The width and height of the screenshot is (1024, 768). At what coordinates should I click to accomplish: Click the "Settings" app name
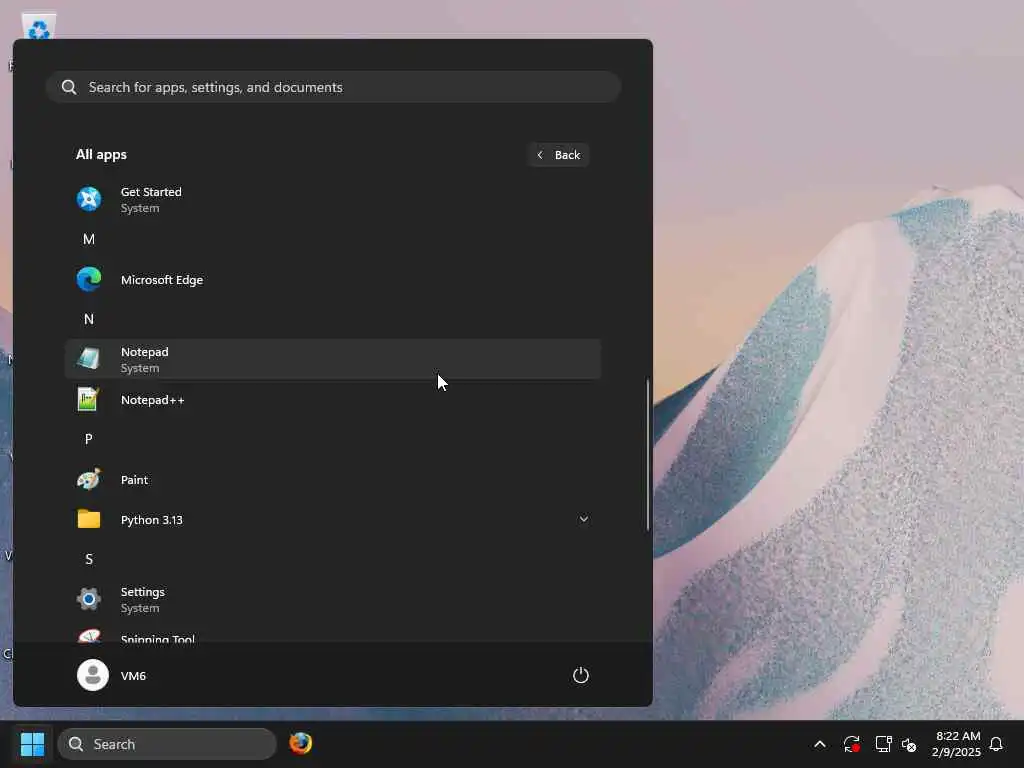tap(142, 592)
